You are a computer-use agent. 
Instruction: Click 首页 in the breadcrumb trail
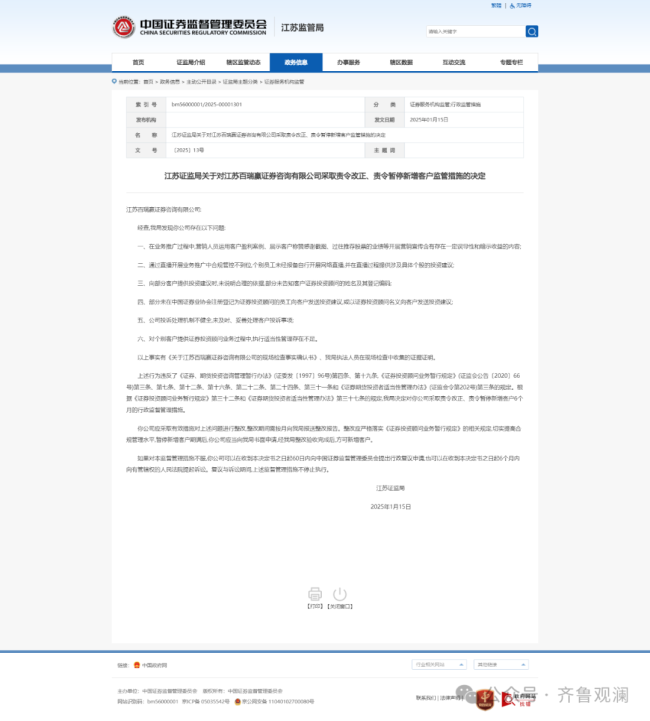[148, 82]
